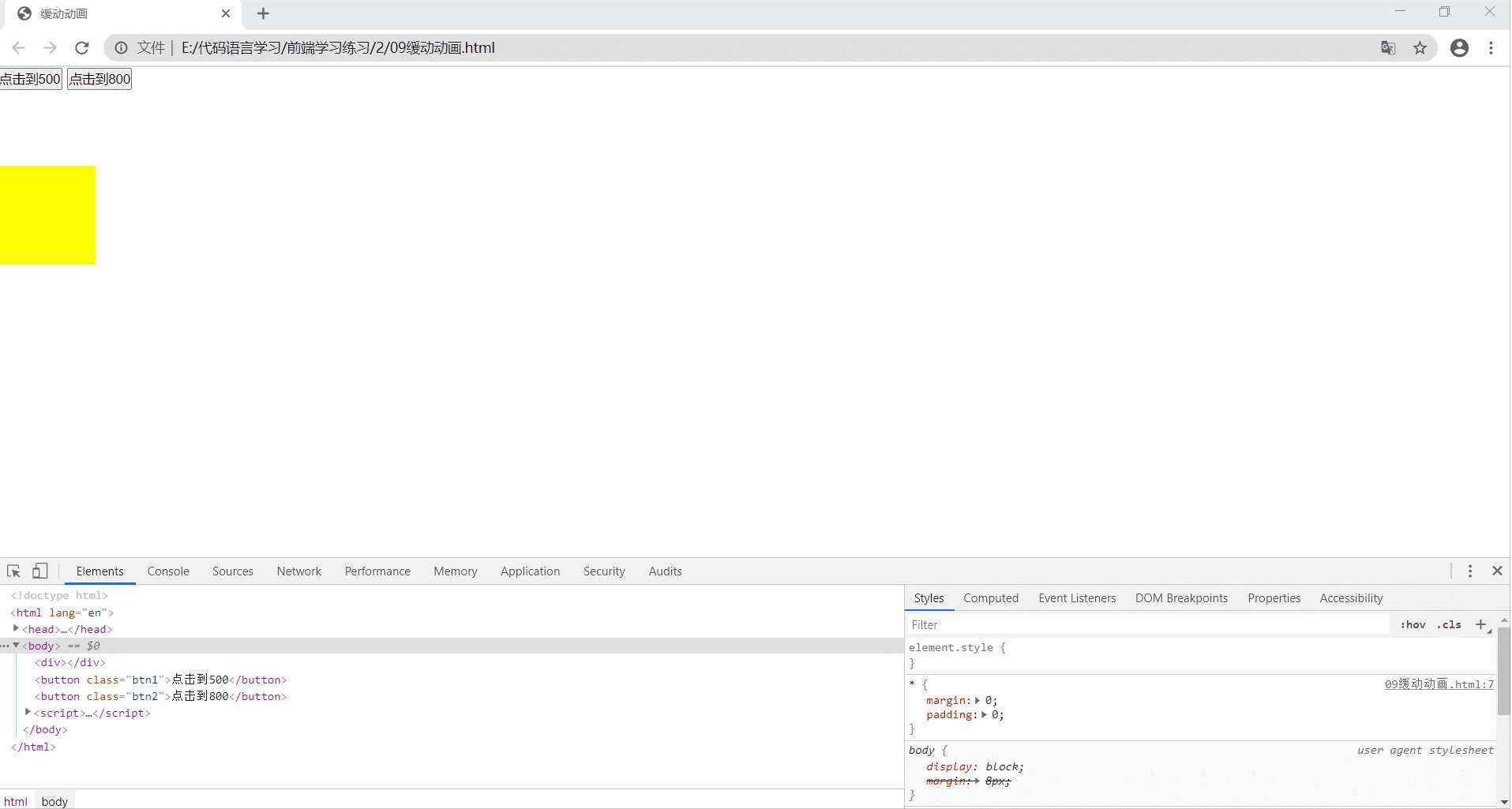Open DevTools customize menu (three dots)
The height and width of the screenshot is (809, 1512).
(1469, 571)
